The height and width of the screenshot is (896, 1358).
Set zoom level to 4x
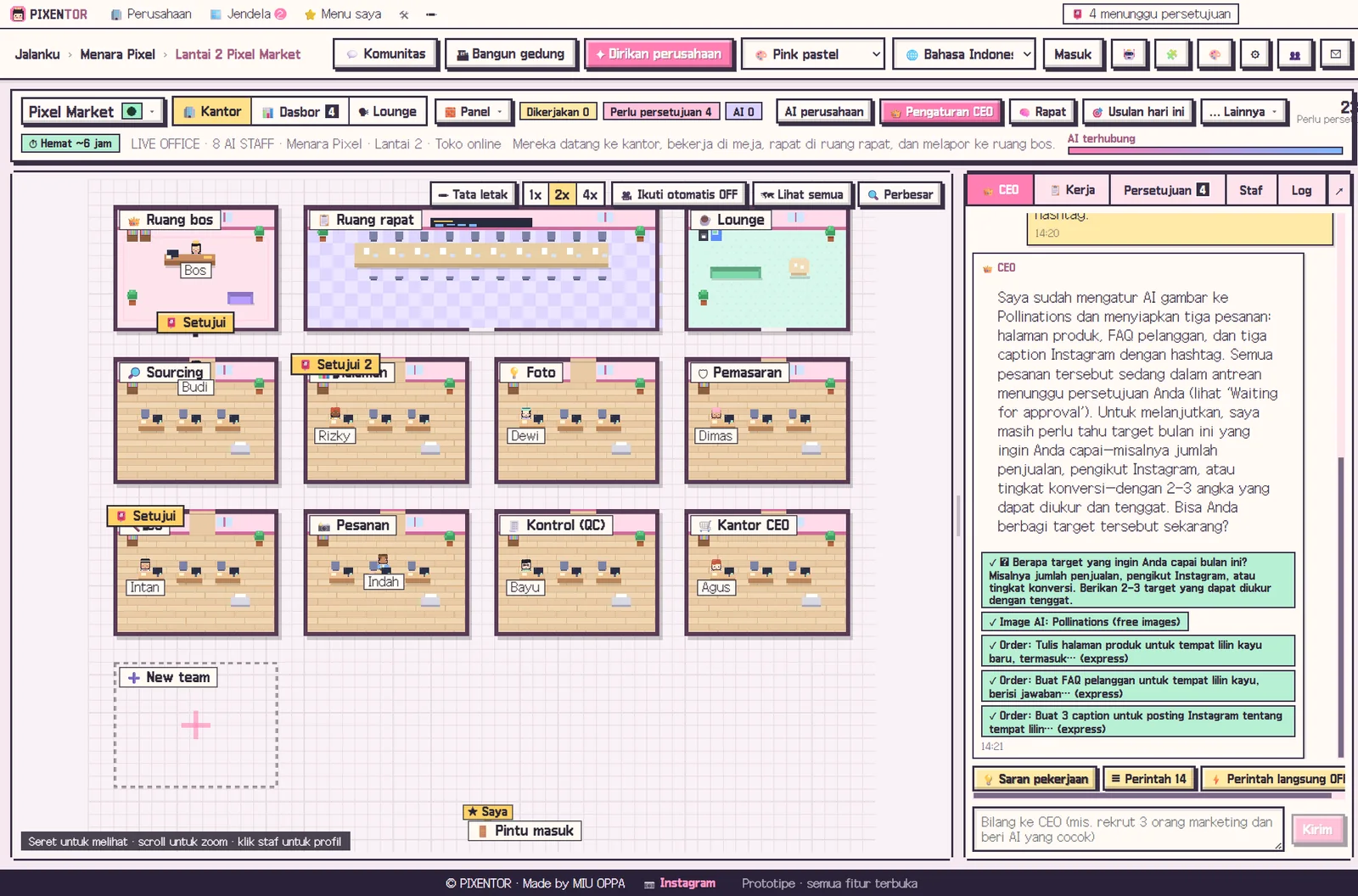click(x=590, y=194)
